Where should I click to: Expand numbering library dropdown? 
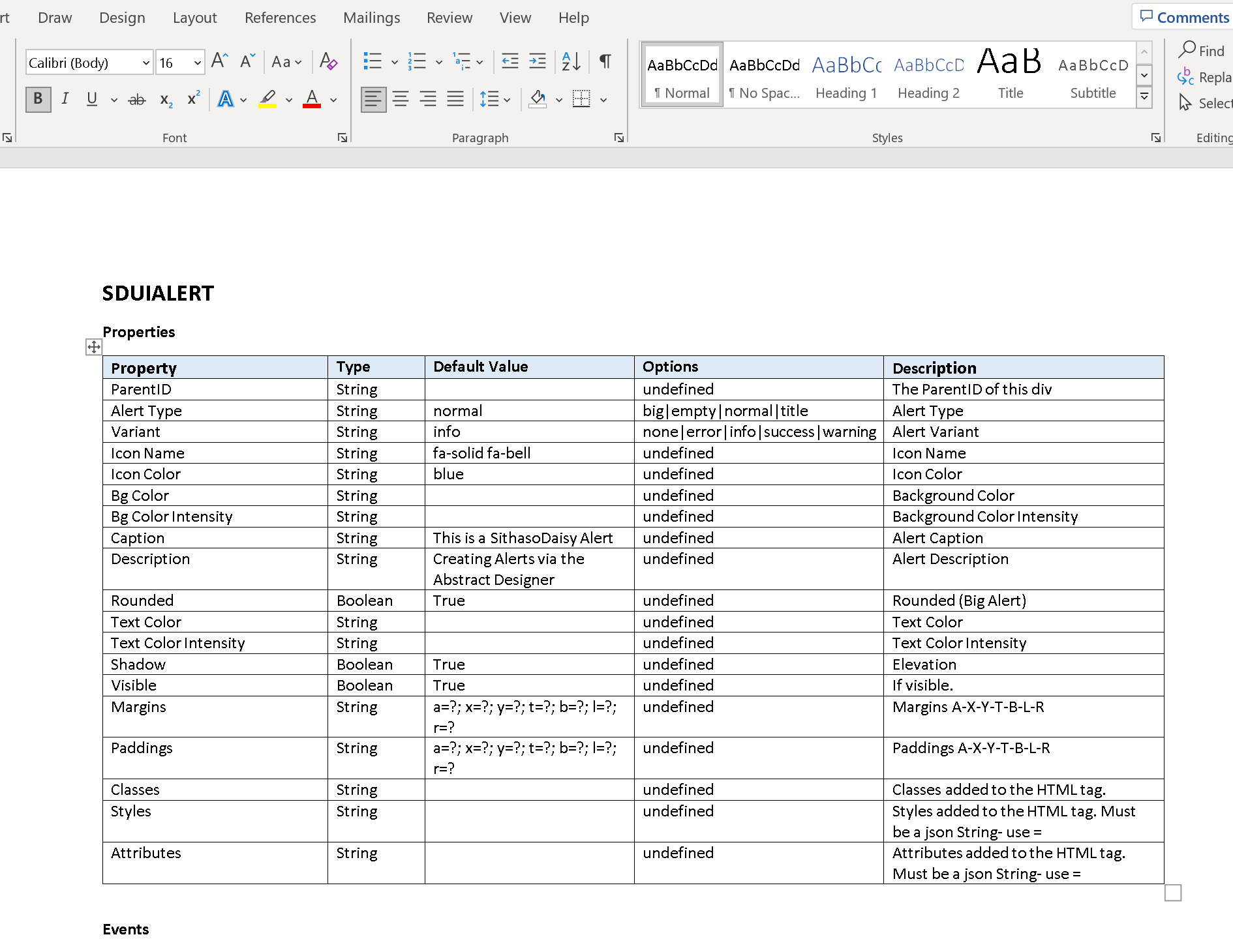(x=439, y=63)
